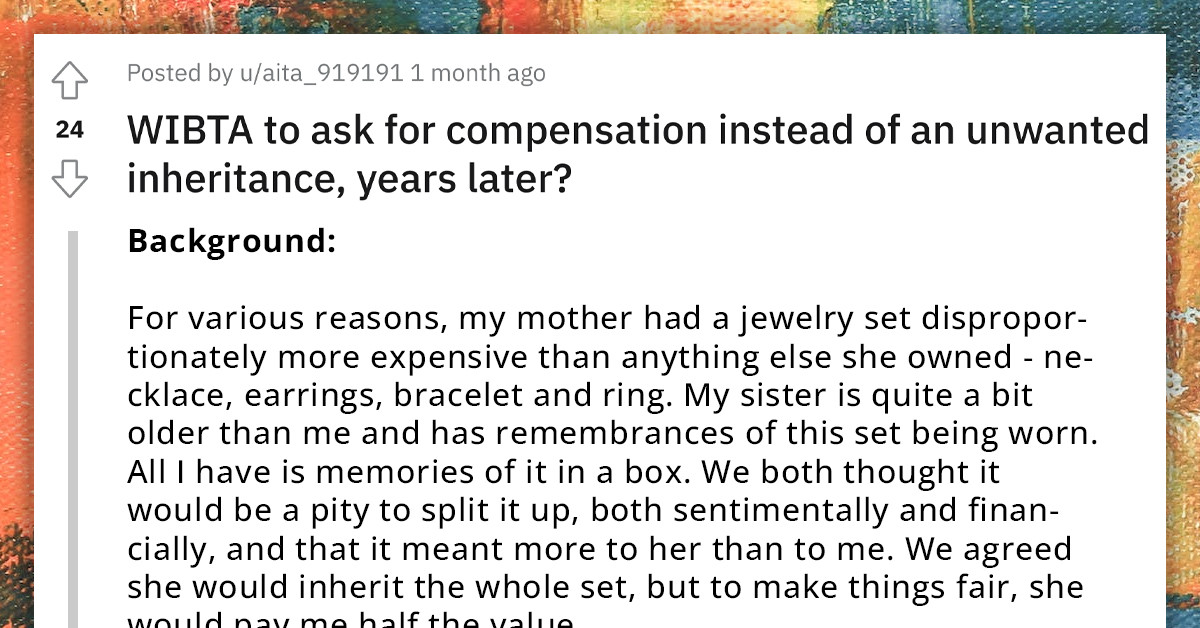1200x628 pixels.
Task: Click the post timestamp reading 1 month ago
Action: pos(478,73)
